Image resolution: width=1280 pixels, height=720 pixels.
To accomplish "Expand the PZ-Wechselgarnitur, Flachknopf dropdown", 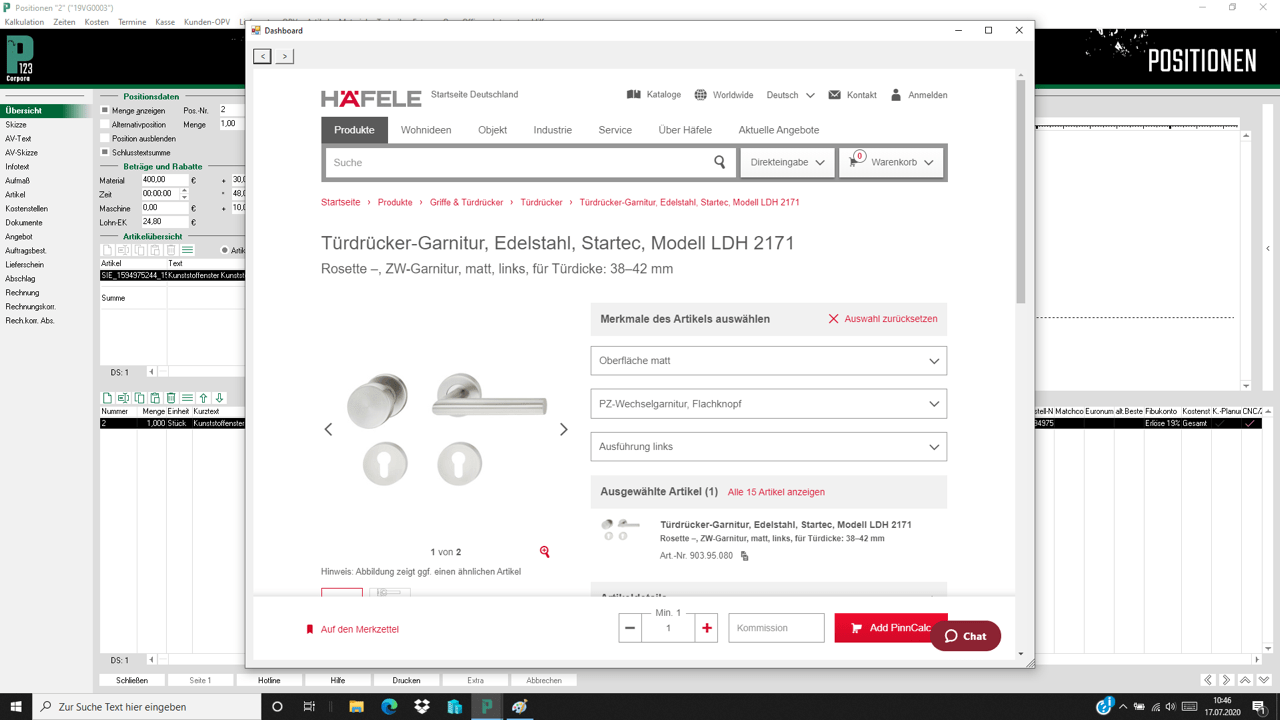I will click(x=768, y=404).
